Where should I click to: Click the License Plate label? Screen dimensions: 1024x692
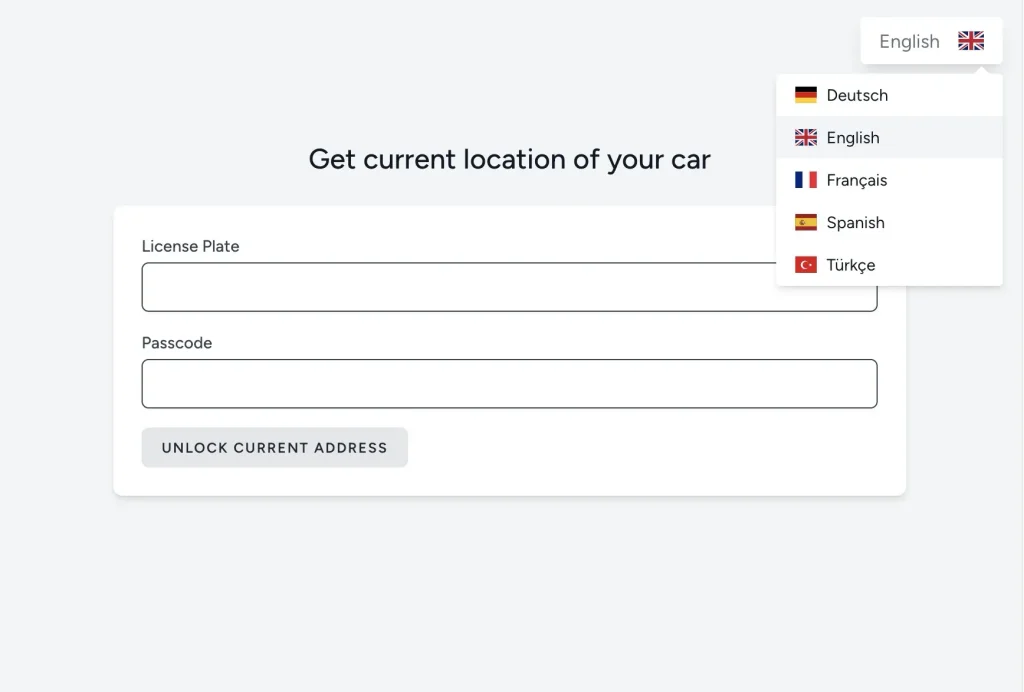(x=190, y=246)
